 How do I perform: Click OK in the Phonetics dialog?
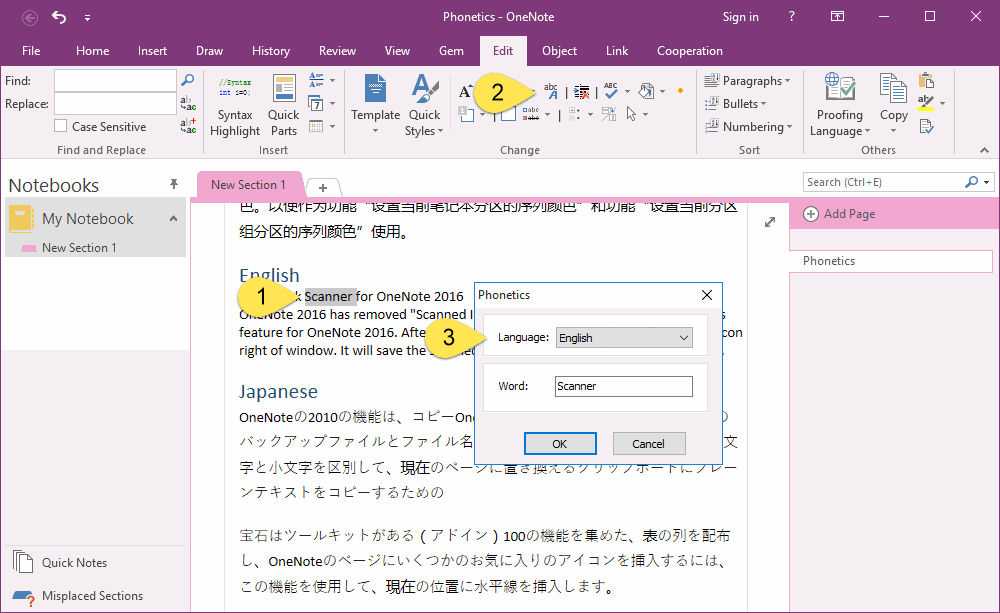pyautogui.click(x=560, y=444)
